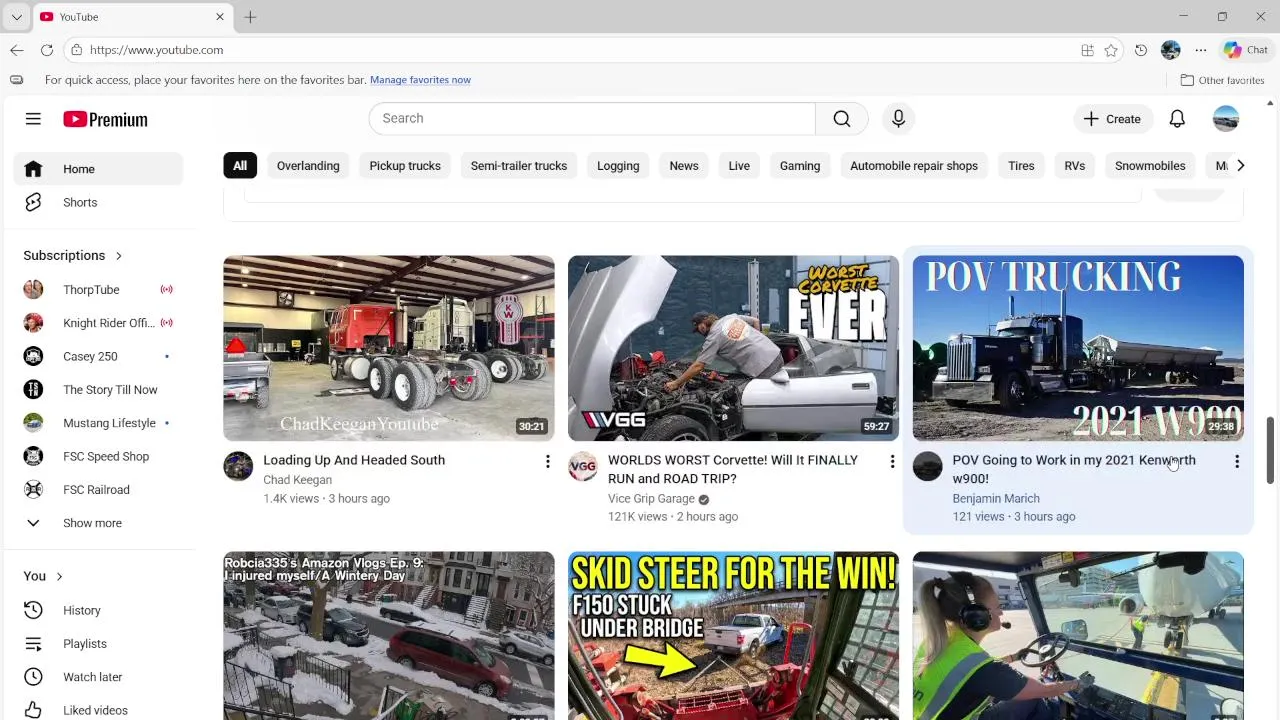Viewport: 1280px width, 720px height.
Task: Open browser tab list dropdown
Action: [16, 17]
